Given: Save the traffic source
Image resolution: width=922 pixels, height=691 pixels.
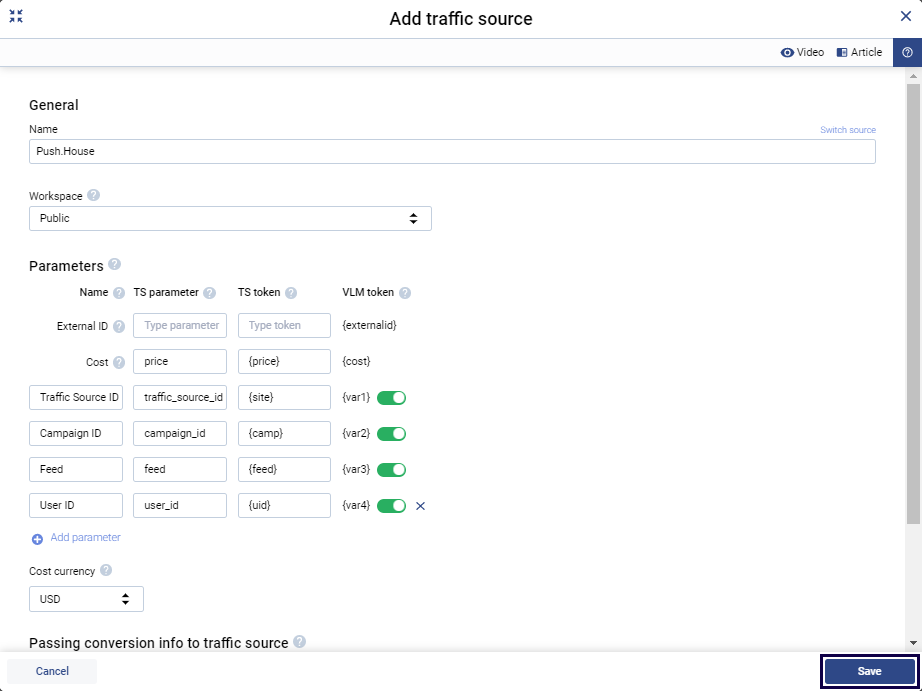Looking at the screenshot, I should 868,671.
